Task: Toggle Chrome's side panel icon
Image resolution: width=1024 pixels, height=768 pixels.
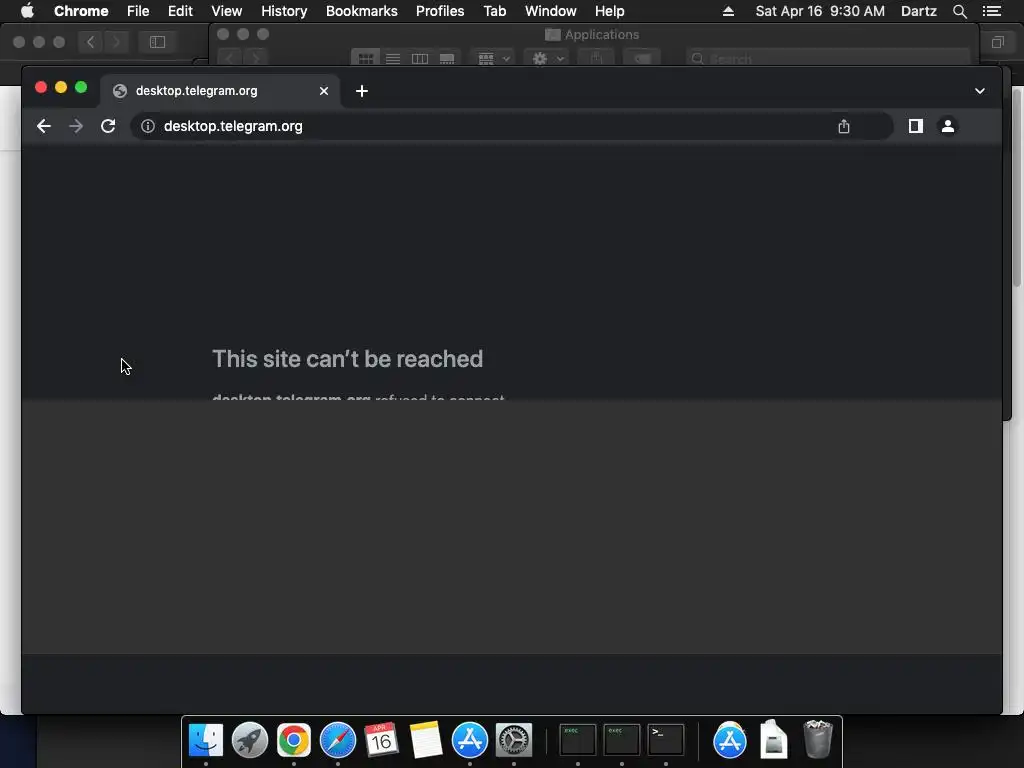Action: coord(916,126)
